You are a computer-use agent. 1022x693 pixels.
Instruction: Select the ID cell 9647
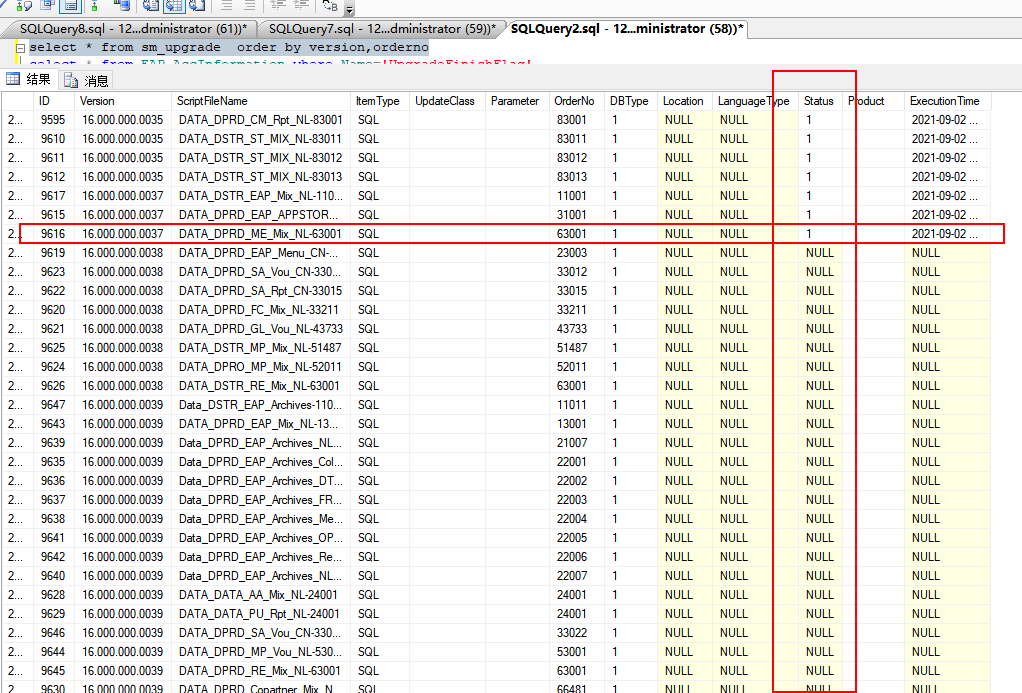click(53, 405)
